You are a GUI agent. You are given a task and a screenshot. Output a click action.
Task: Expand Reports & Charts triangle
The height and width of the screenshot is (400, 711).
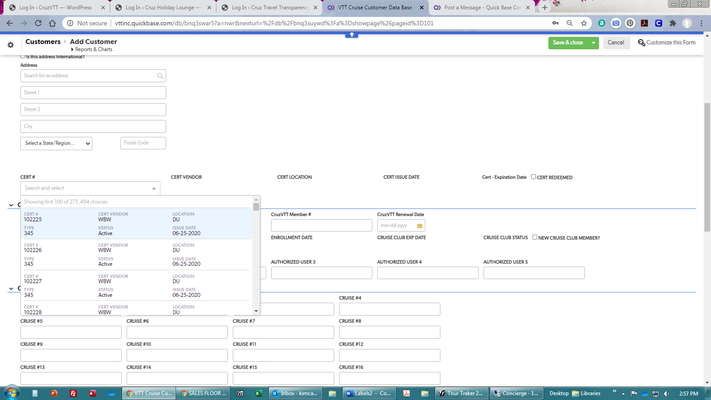(x=72, y=49)
